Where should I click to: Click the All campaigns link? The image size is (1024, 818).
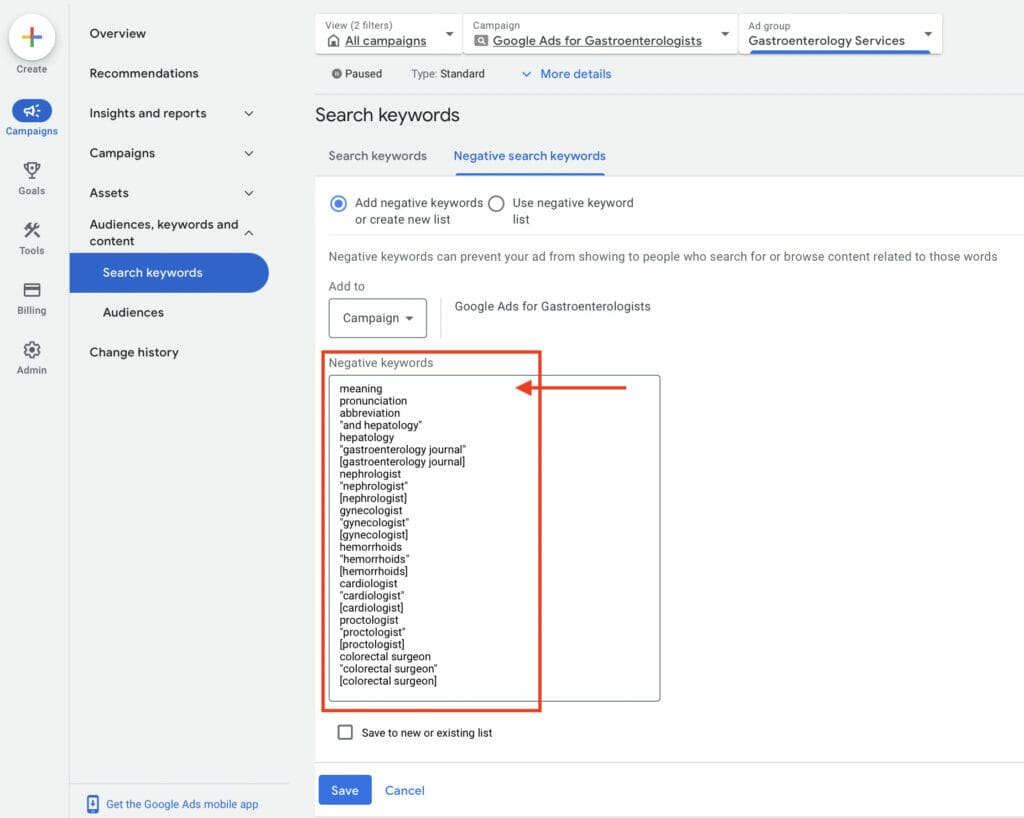[385, 41]
